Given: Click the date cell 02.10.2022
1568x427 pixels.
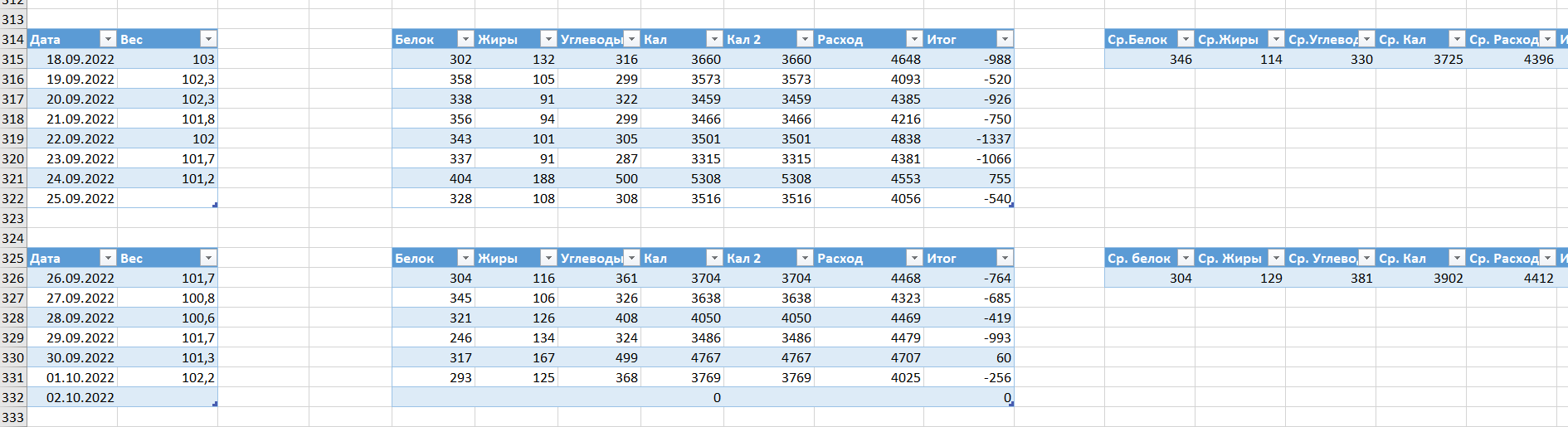Looking at the screenshot, I should pos(80,397).
